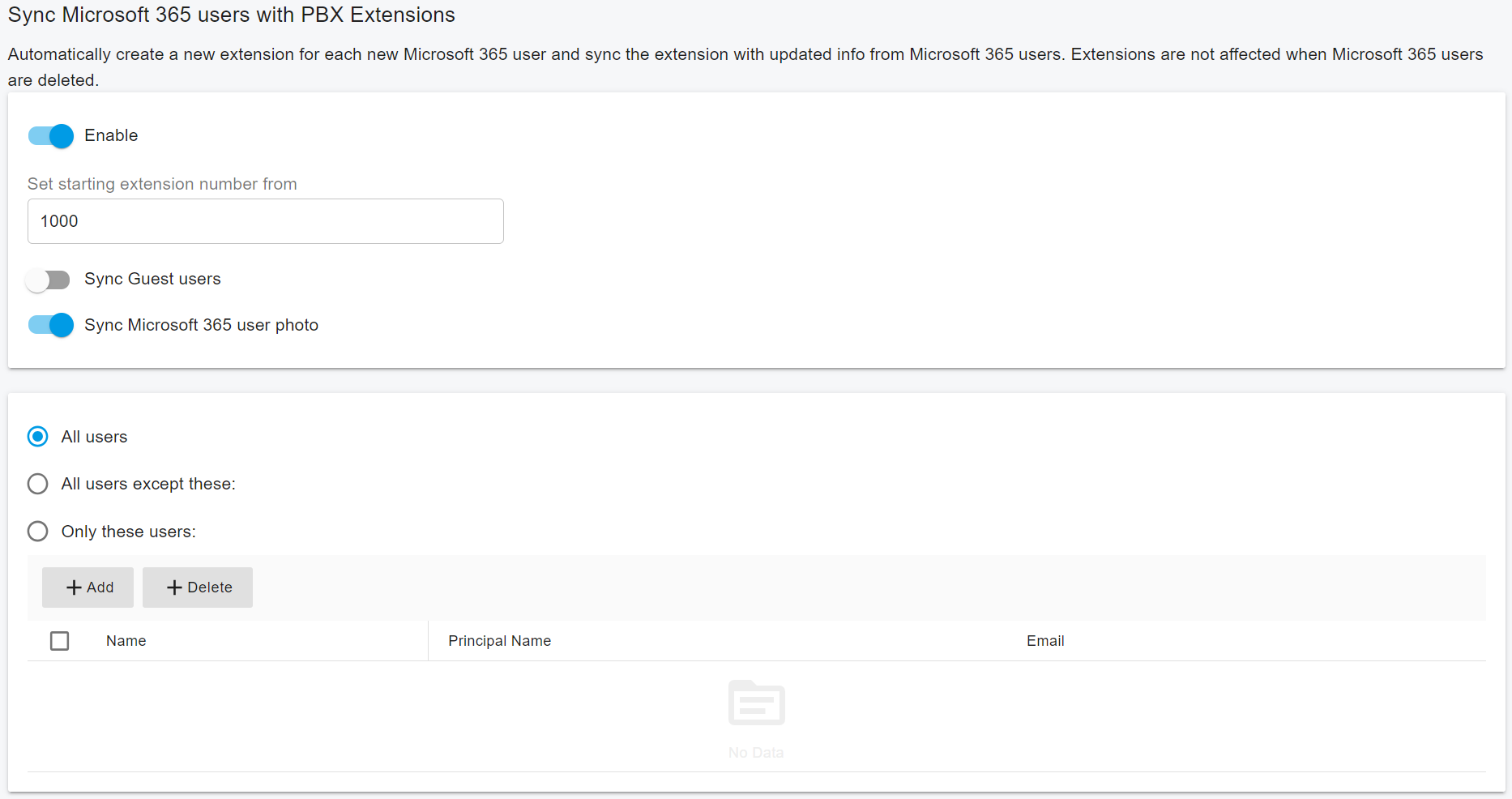Click the plus icon on the Add button
The image size is (1512, 799).
[74, 587]
